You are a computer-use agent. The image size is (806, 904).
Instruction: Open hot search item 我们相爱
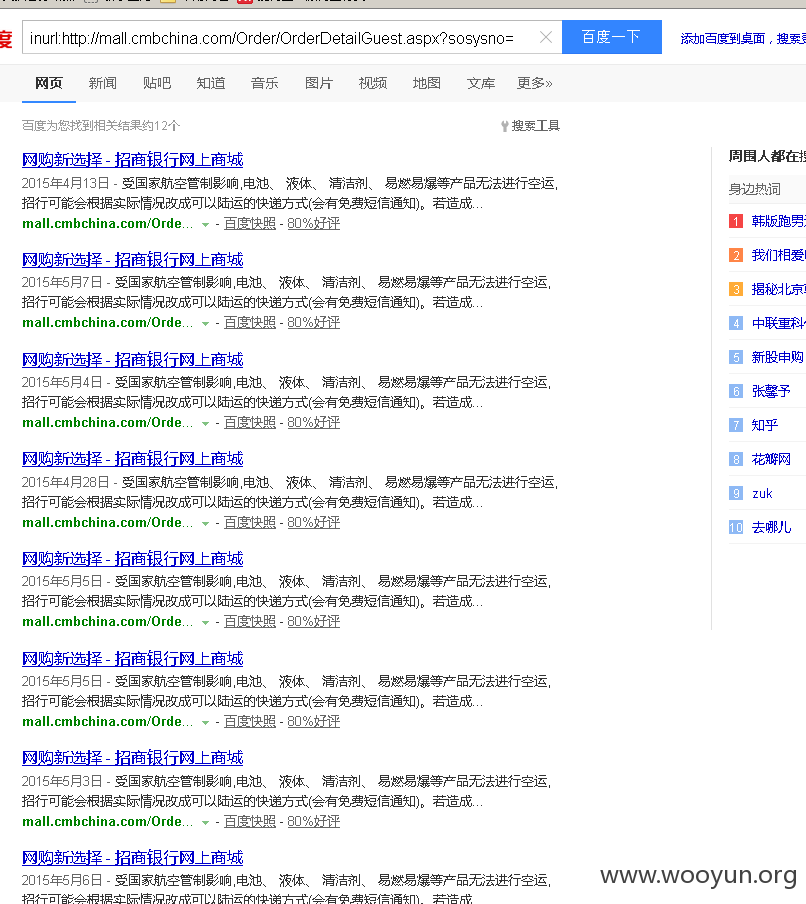[x=778, y=255]
